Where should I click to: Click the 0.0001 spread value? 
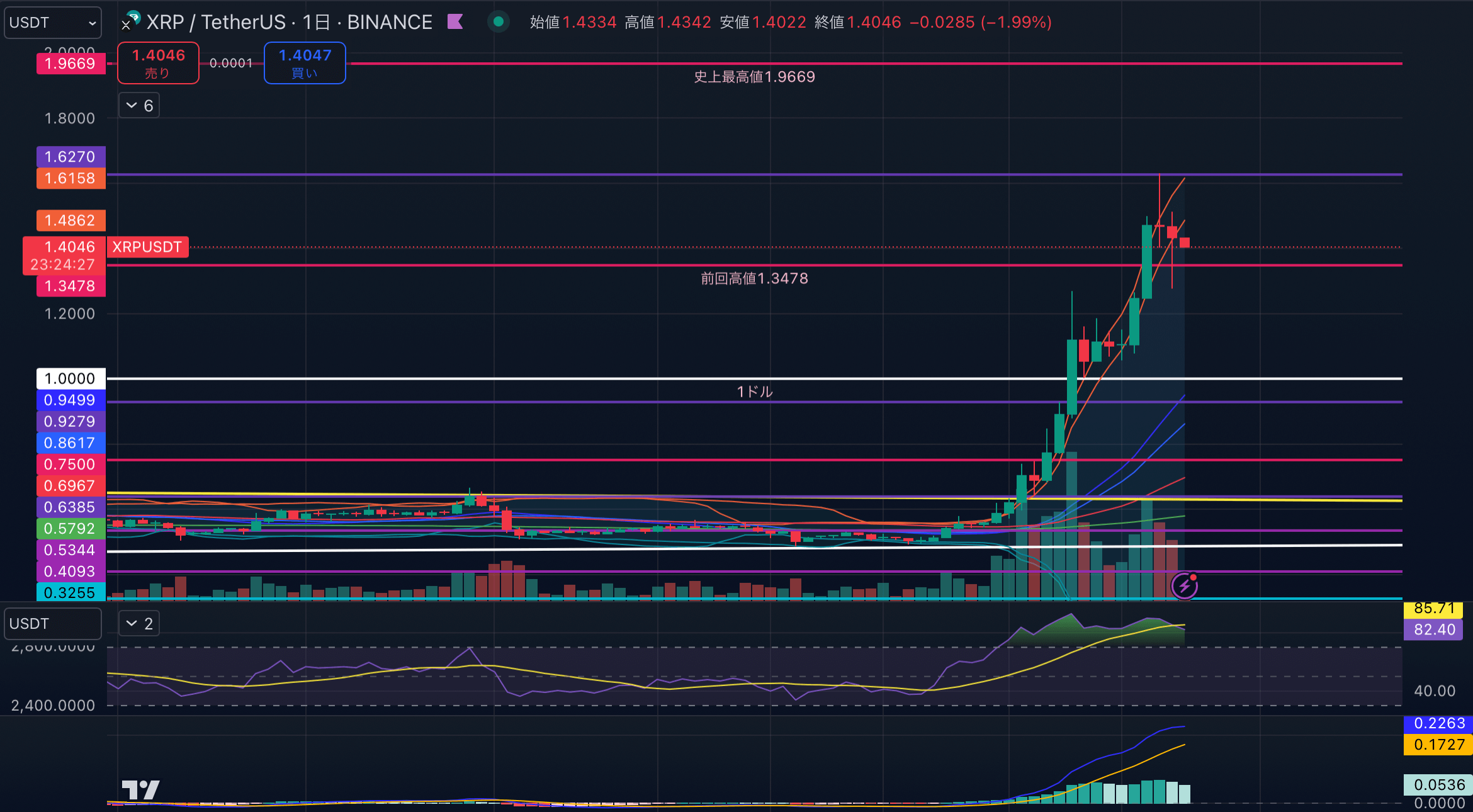pyautogui.click(x=231, y=63)
